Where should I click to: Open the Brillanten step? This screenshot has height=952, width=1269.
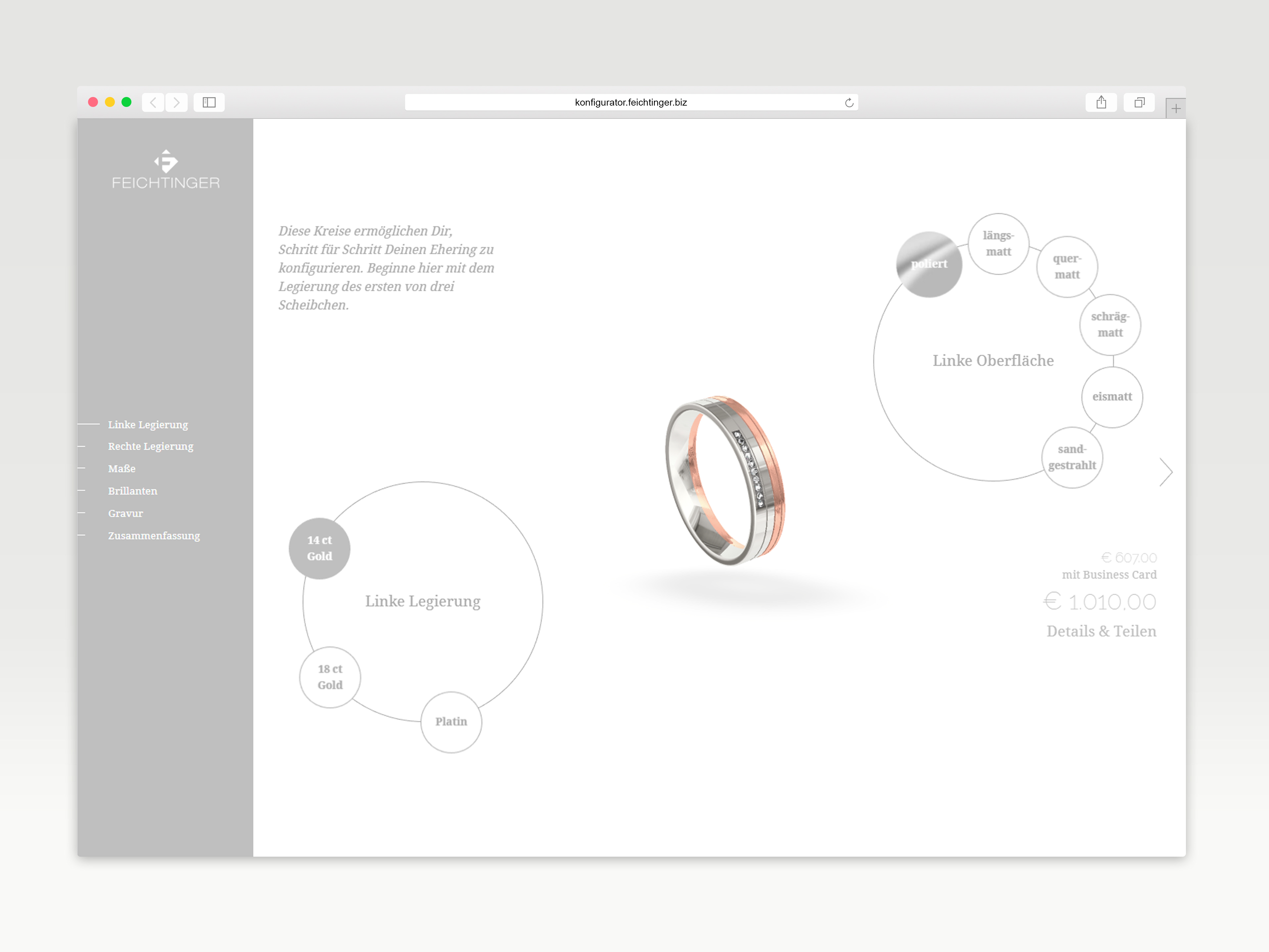click(x=132, y=491)
